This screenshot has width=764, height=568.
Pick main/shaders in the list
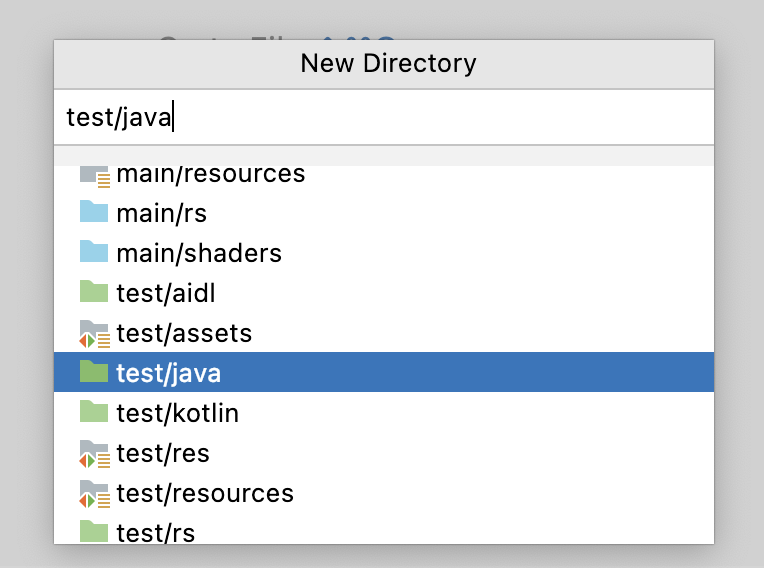(198, 253)
